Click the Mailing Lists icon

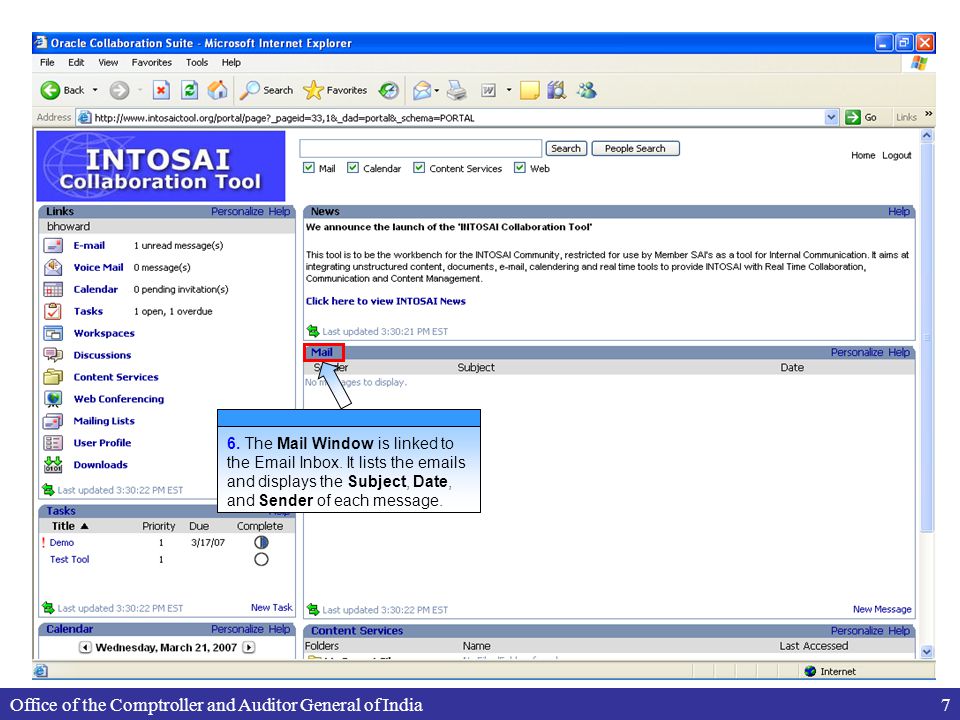coord(53,421)
